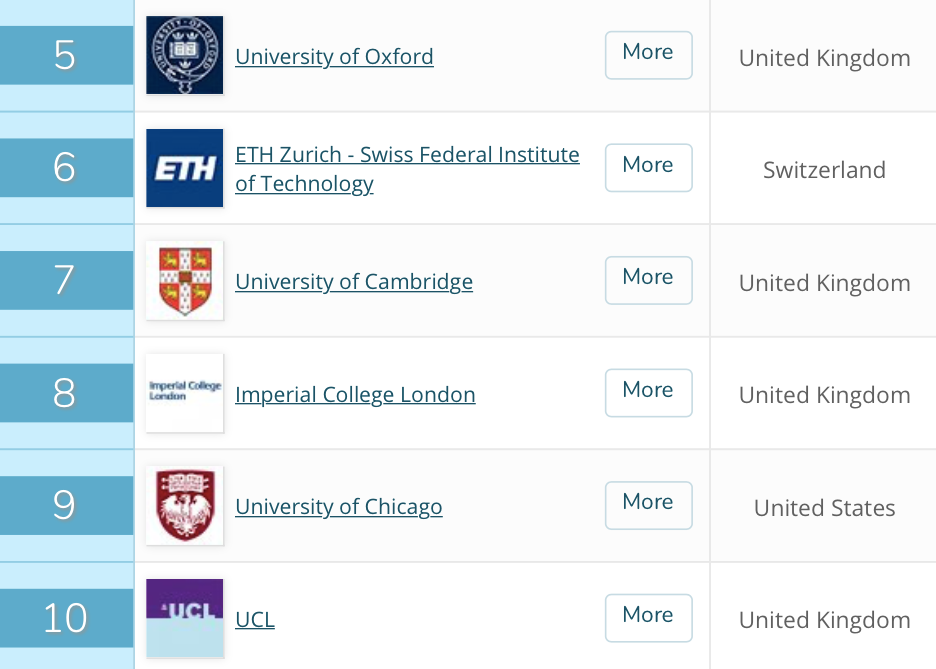Follow the Imperial College London link
The width and height of the screenshot is (936, 669).
[355, 395]
